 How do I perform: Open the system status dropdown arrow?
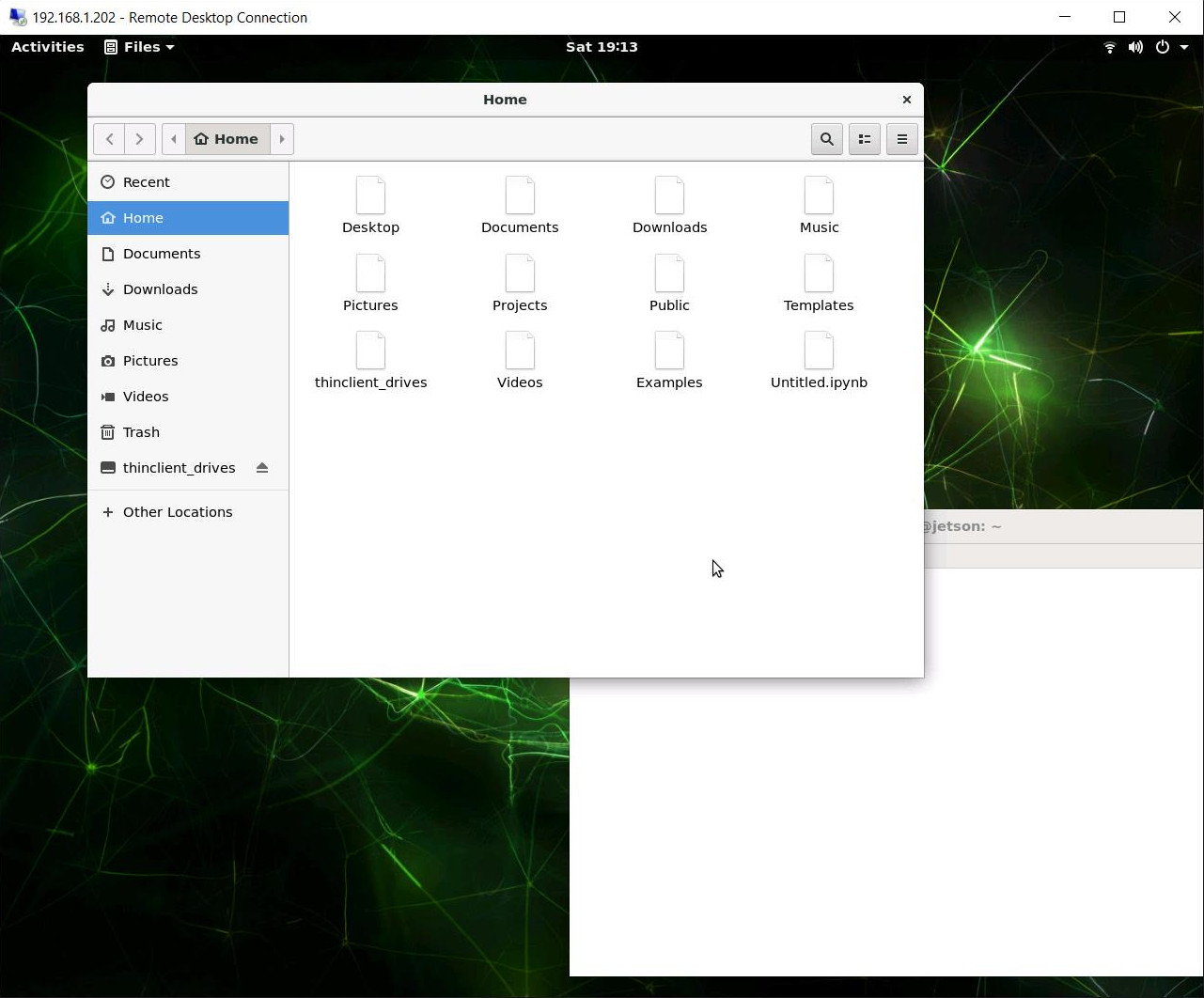coord(1183,46)
